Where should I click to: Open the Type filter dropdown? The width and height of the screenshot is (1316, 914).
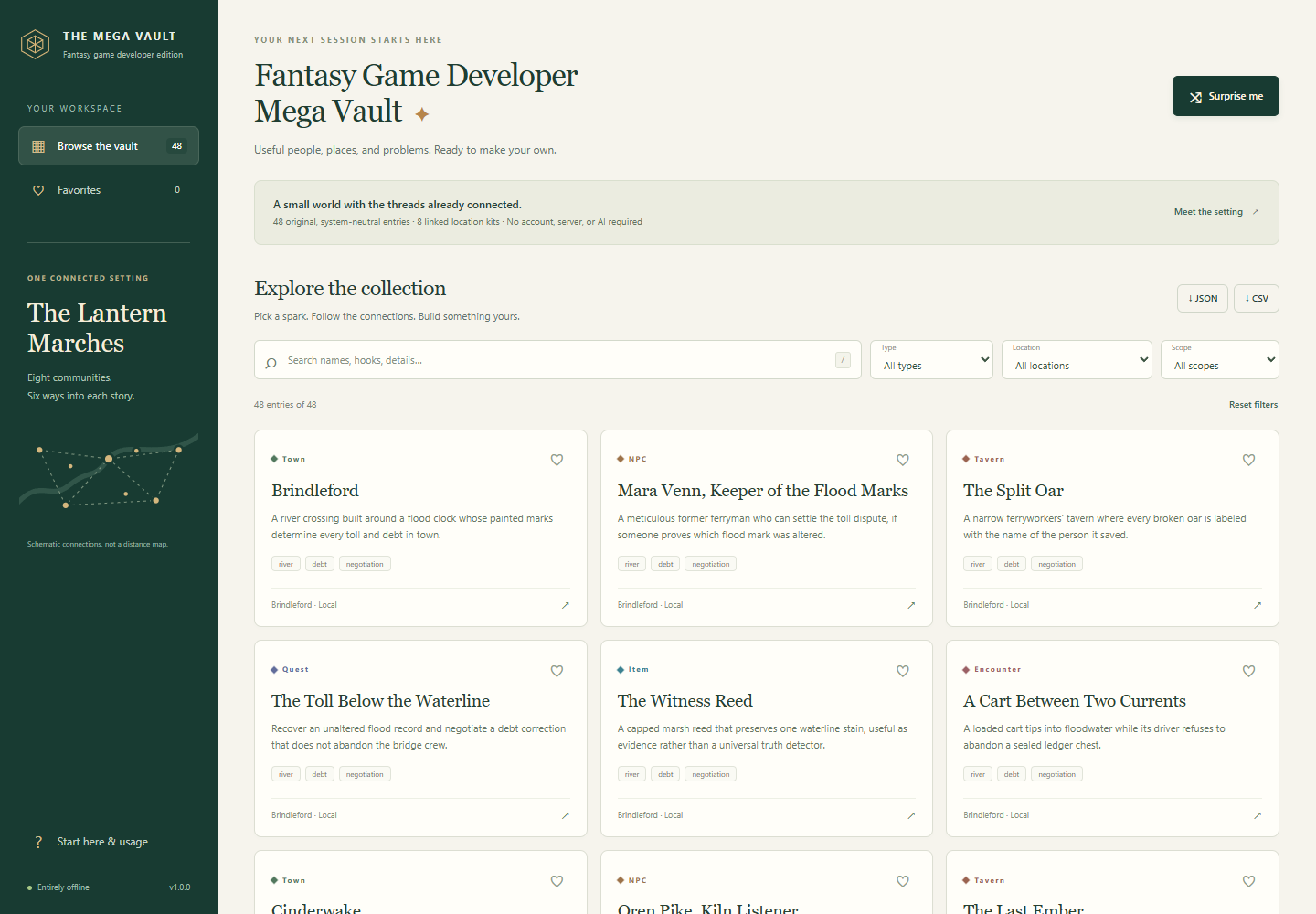931,360
